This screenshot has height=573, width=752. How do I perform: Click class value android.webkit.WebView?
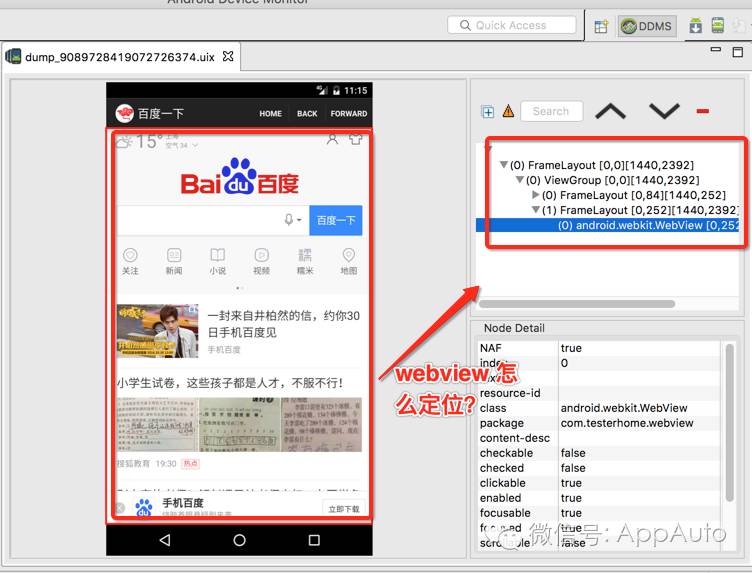point(624,408)
